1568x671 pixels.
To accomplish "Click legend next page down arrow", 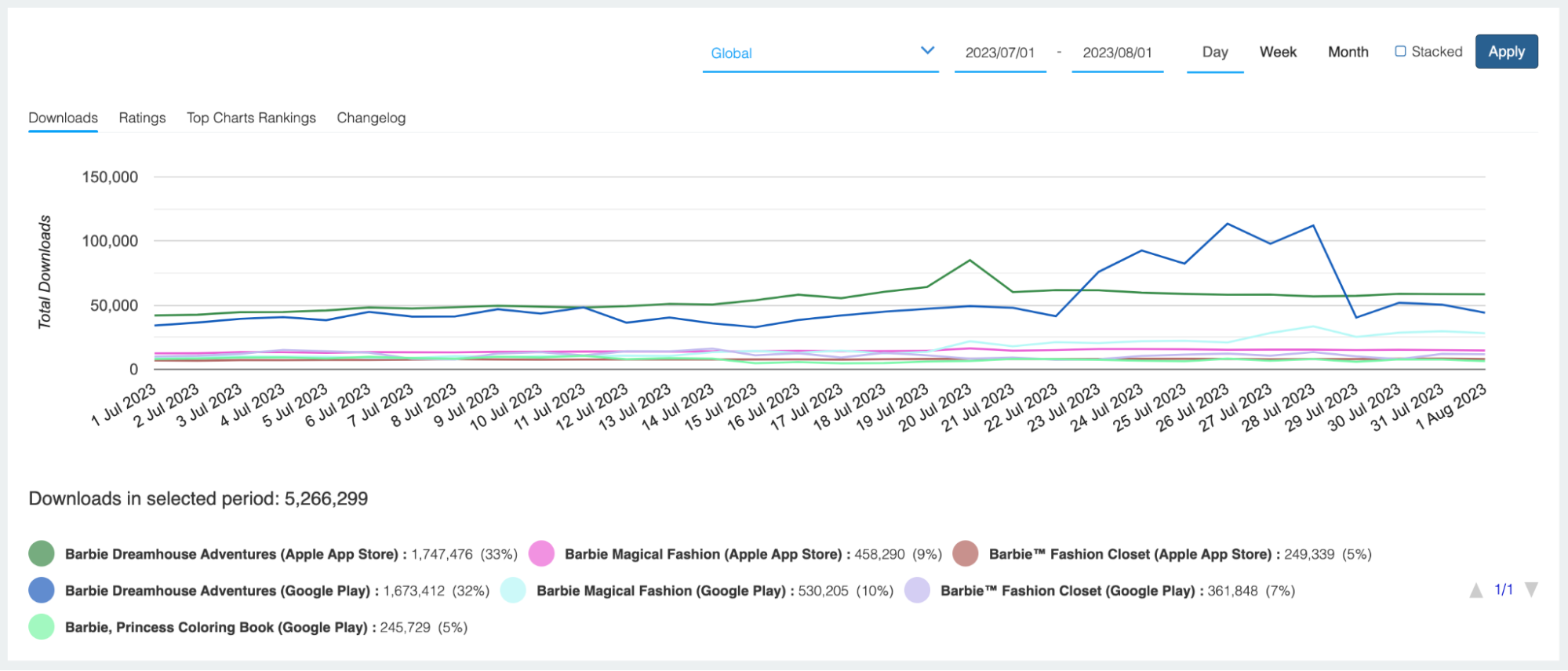I will [x=1531, y=590].
